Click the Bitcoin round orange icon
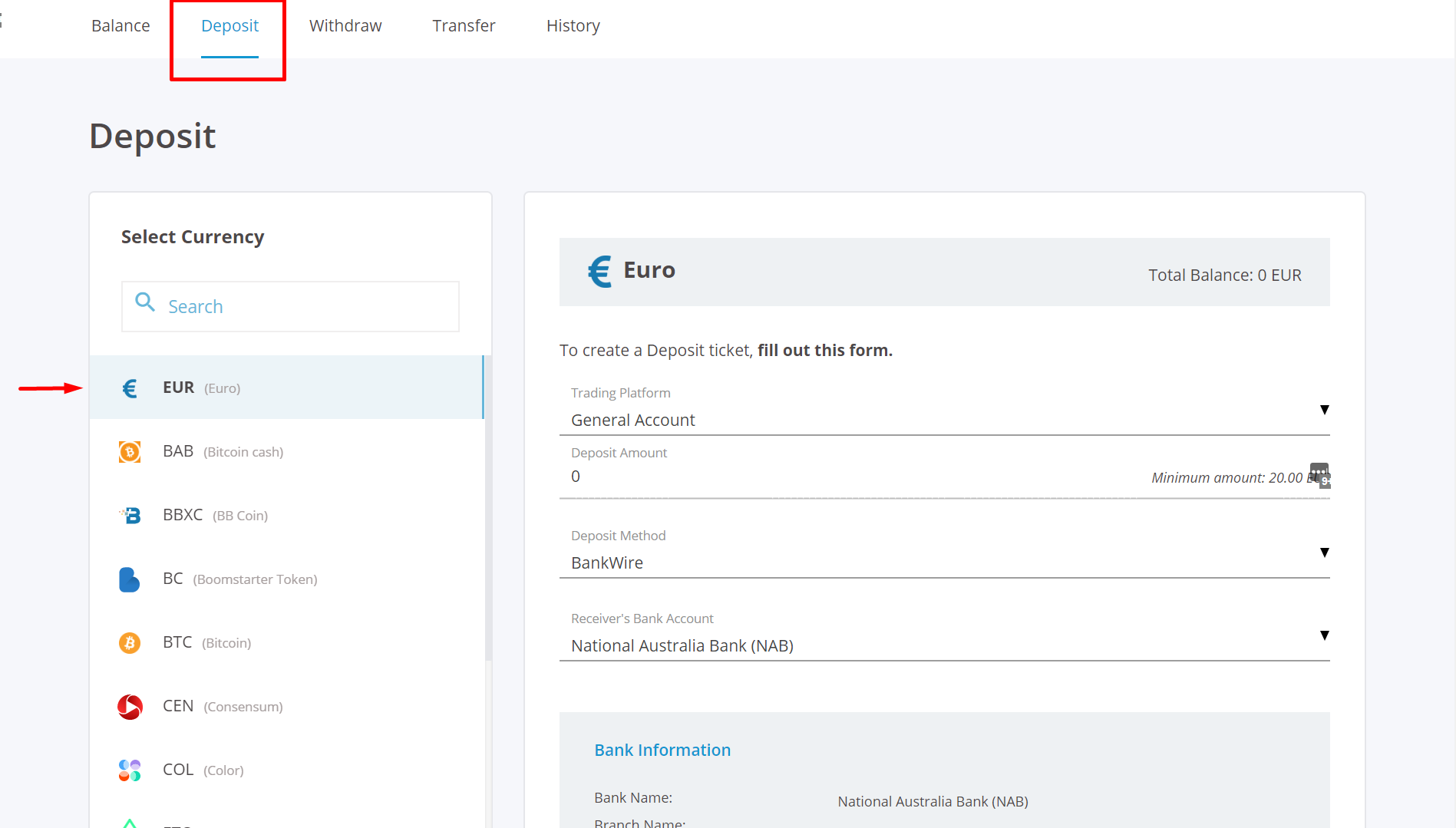 [x=130, y=643]
